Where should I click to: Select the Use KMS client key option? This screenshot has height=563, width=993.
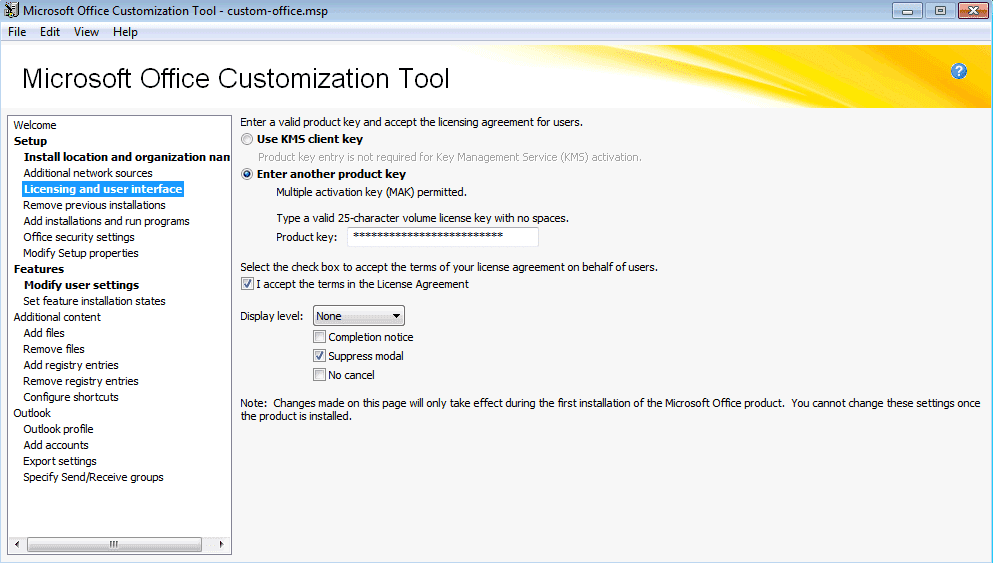pos(247,139)
